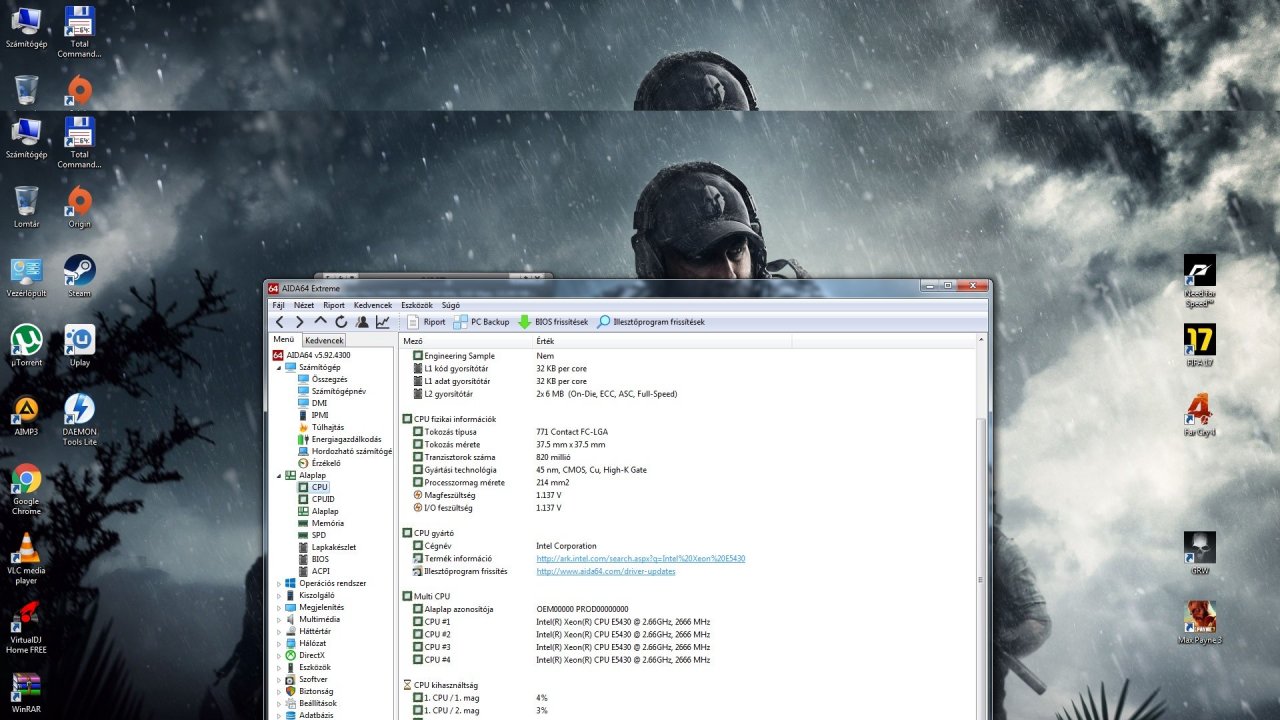Click BIOS frissítések green arrow button
1280x720 pixels.
tap(553, 322)
